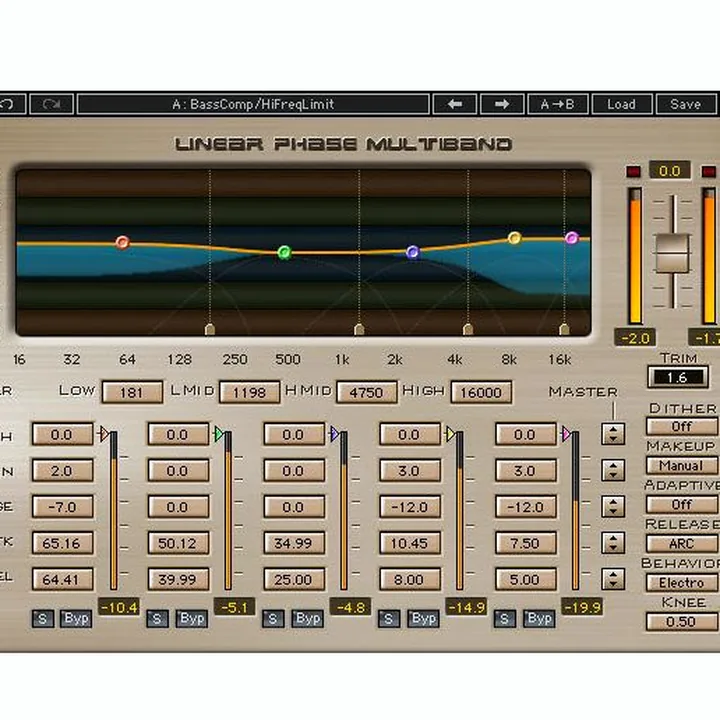Bypass the fifth band with attack 7.50
This screenshot has width=720, height=720.
point(539,619)
